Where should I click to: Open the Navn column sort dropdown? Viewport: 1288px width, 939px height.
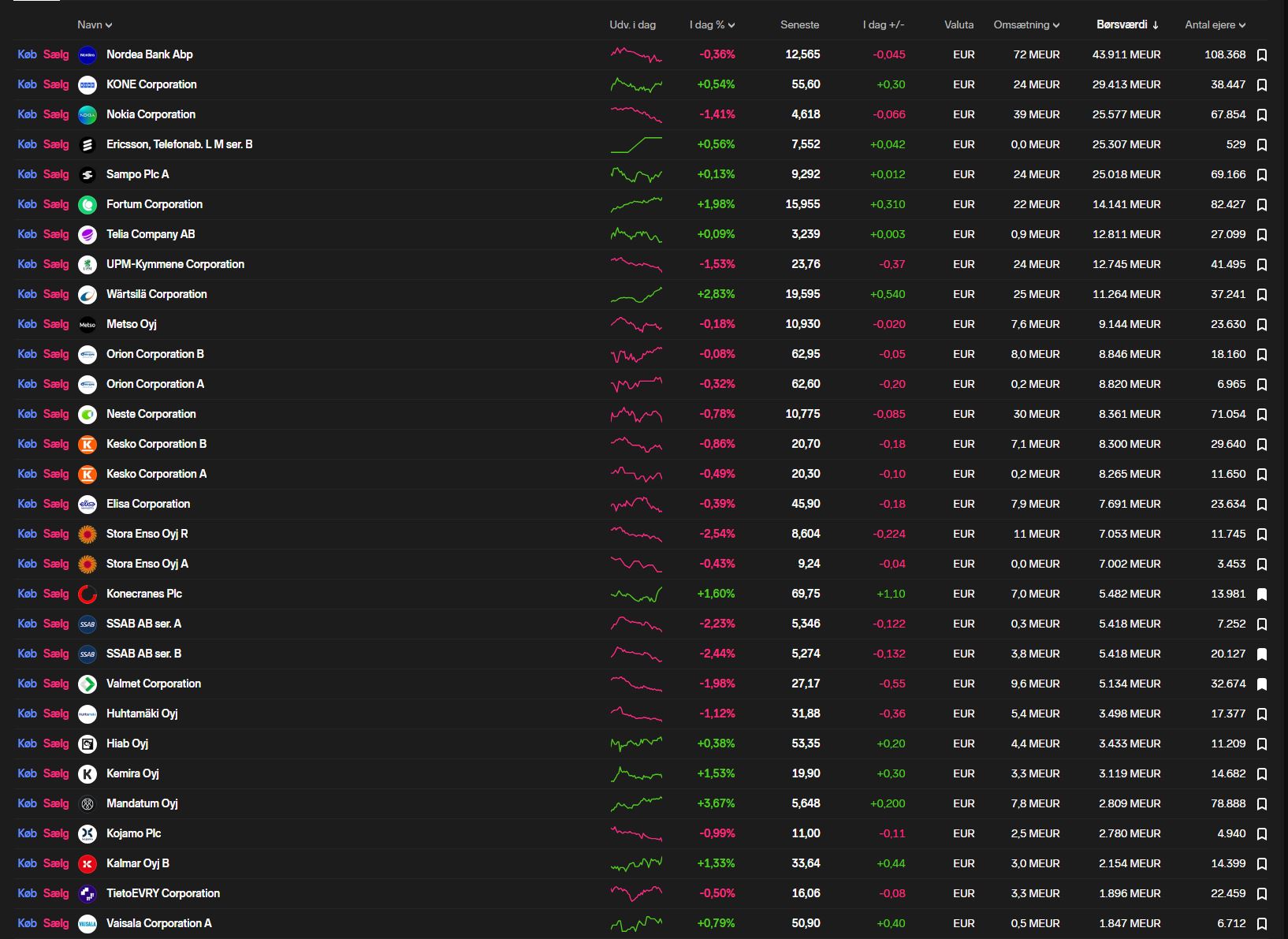click(x=95, y=25)
